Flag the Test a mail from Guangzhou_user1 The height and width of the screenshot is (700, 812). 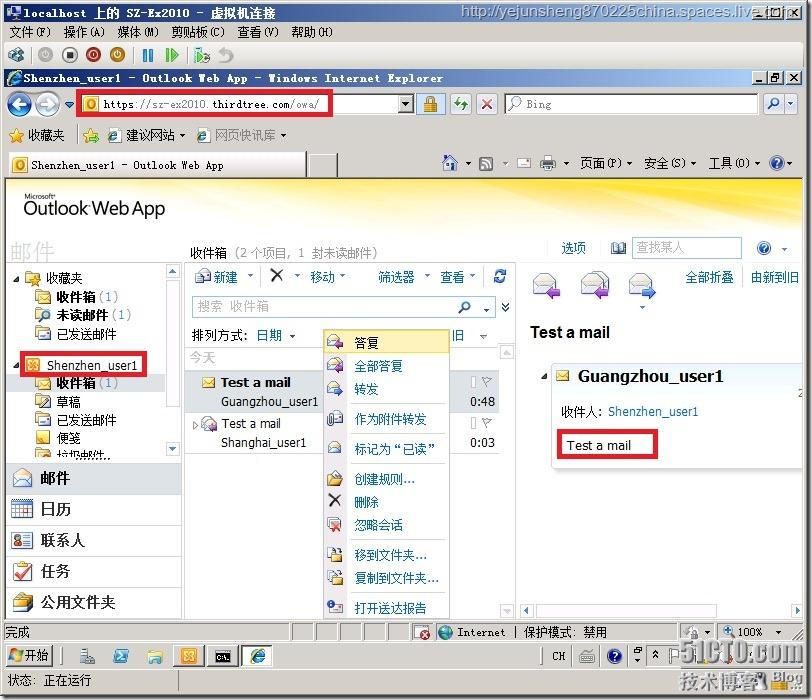click(x=486, y=382)
